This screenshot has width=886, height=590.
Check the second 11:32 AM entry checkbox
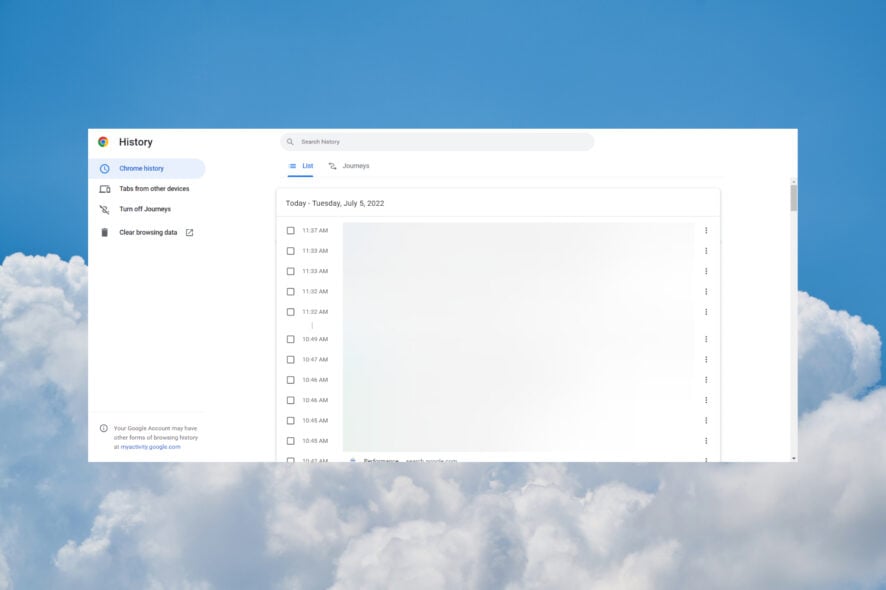(x=290, y=312)
